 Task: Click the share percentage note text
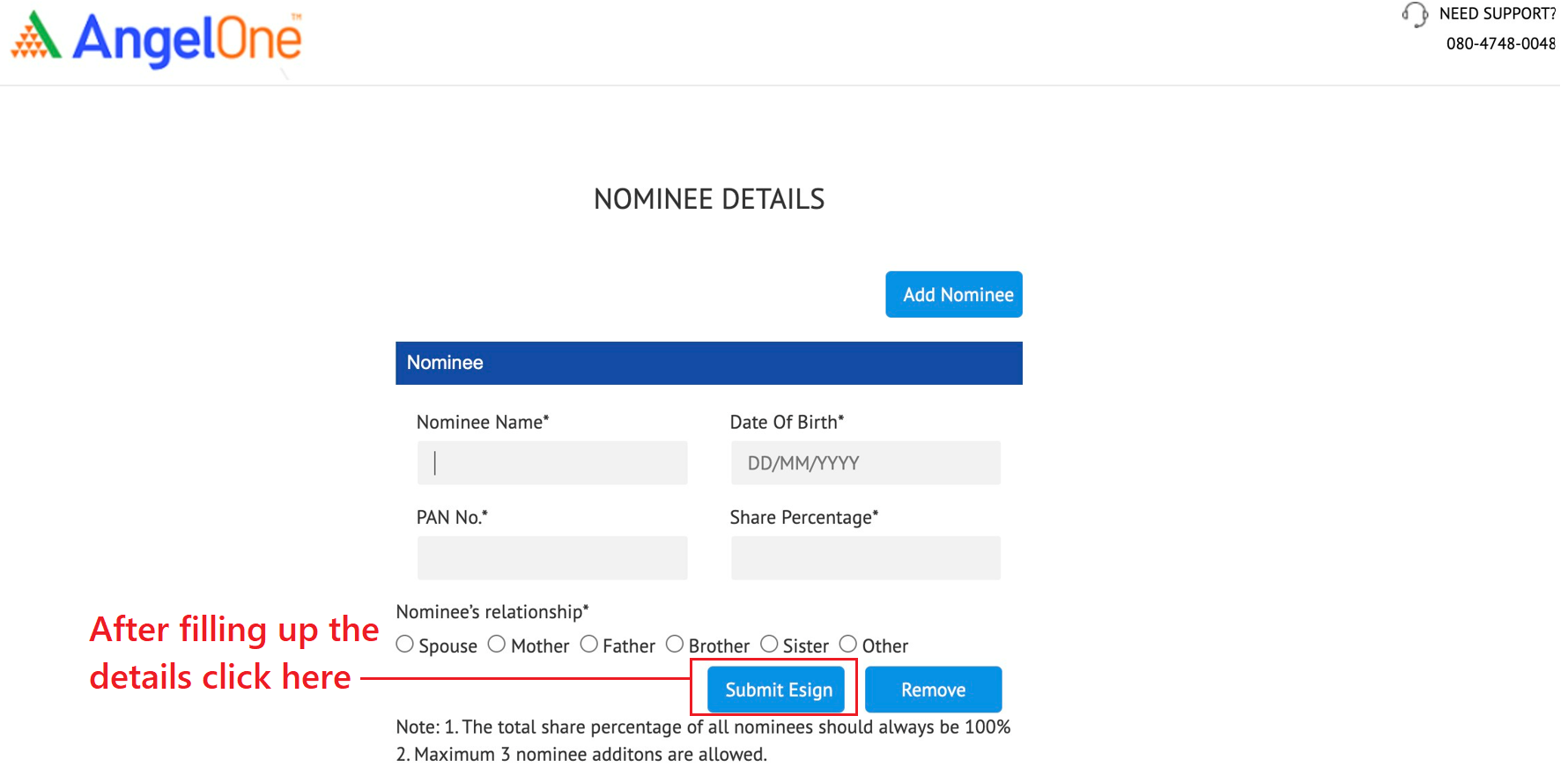[x=703, y=727]
